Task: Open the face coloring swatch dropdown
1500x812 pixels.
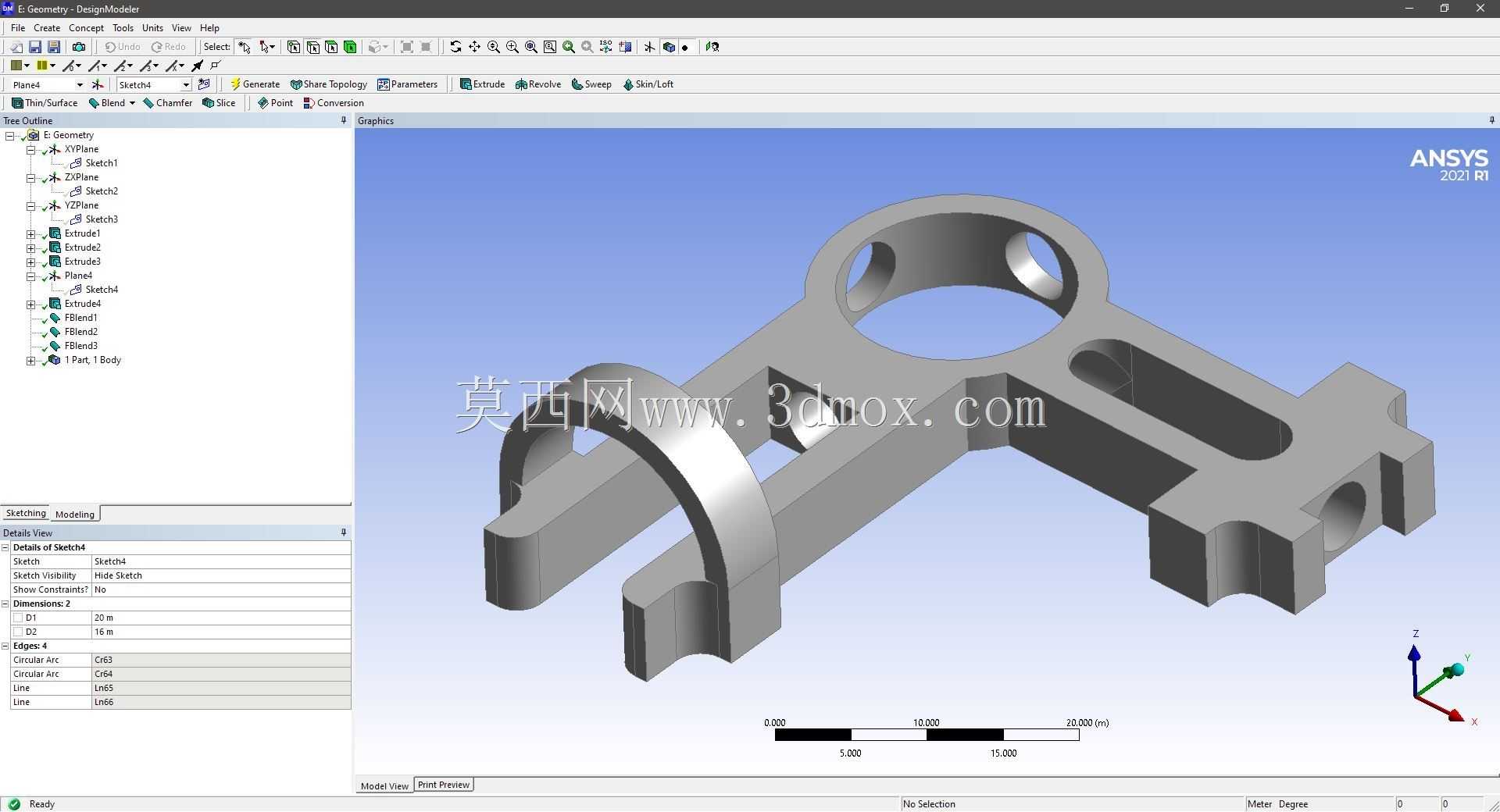Action: pos(27,66)
